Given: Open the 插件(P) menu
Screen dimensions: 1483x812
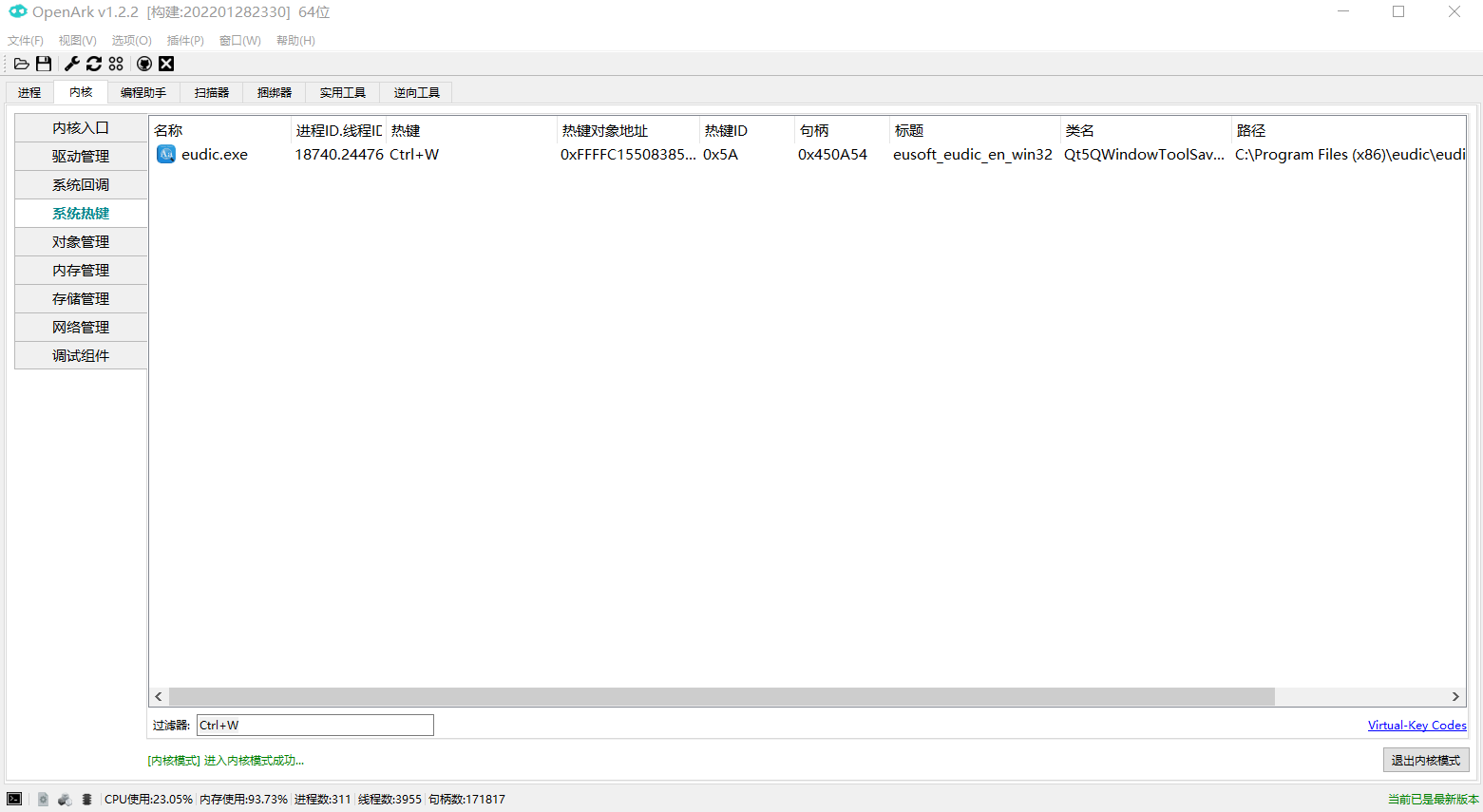Looking at the screenshot, I should (185, 41).
